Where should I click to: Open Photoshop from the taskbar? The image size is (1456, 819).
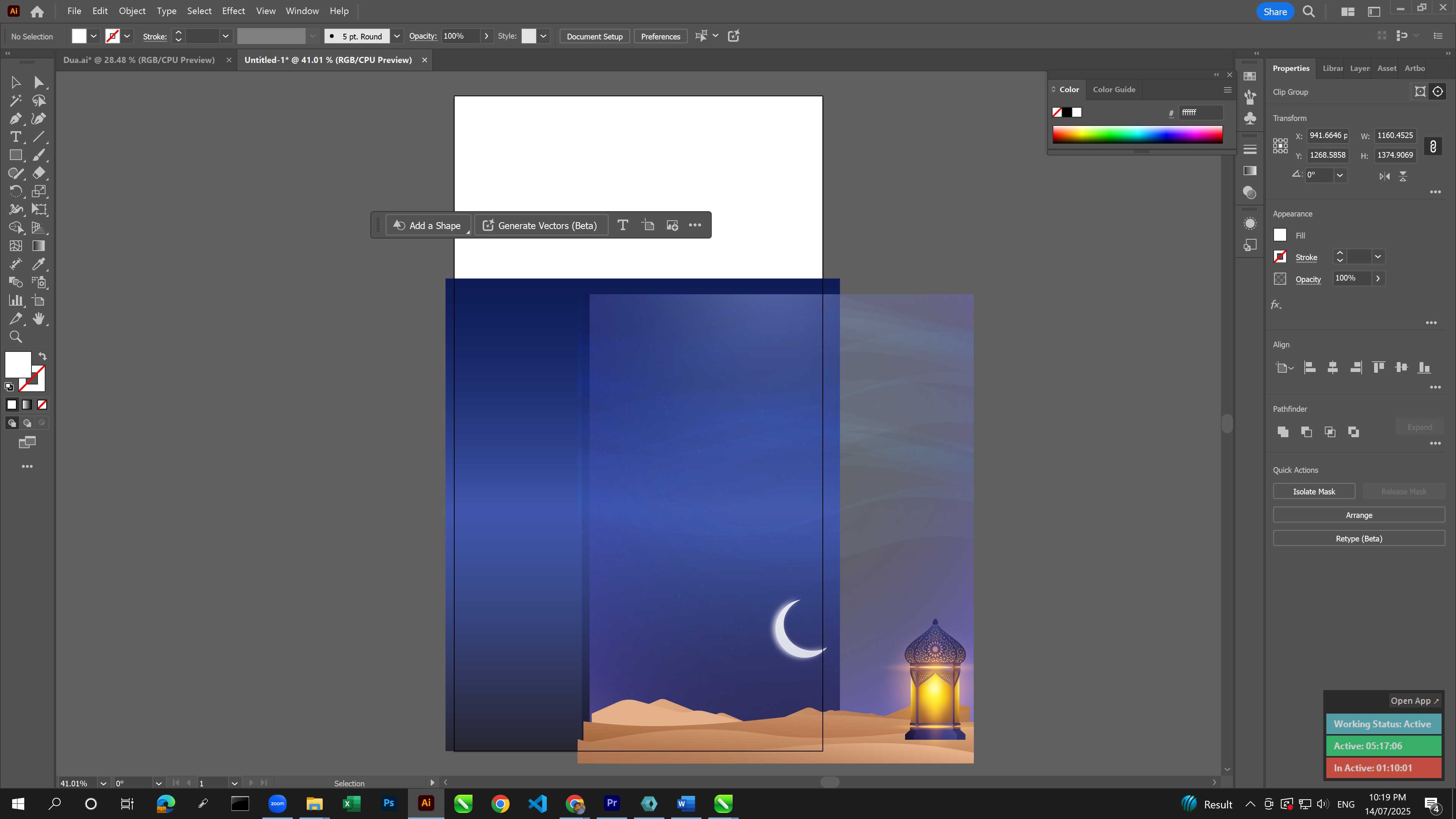388,803
